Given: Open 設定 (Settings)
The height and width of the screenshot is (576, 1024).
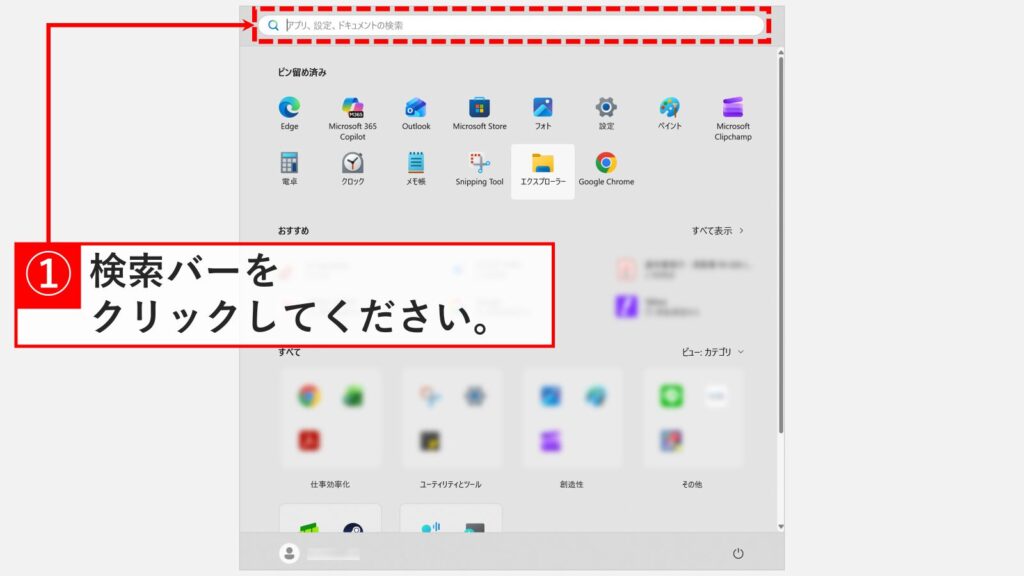Looking at the screenshot, I should [x=605, y=108].
